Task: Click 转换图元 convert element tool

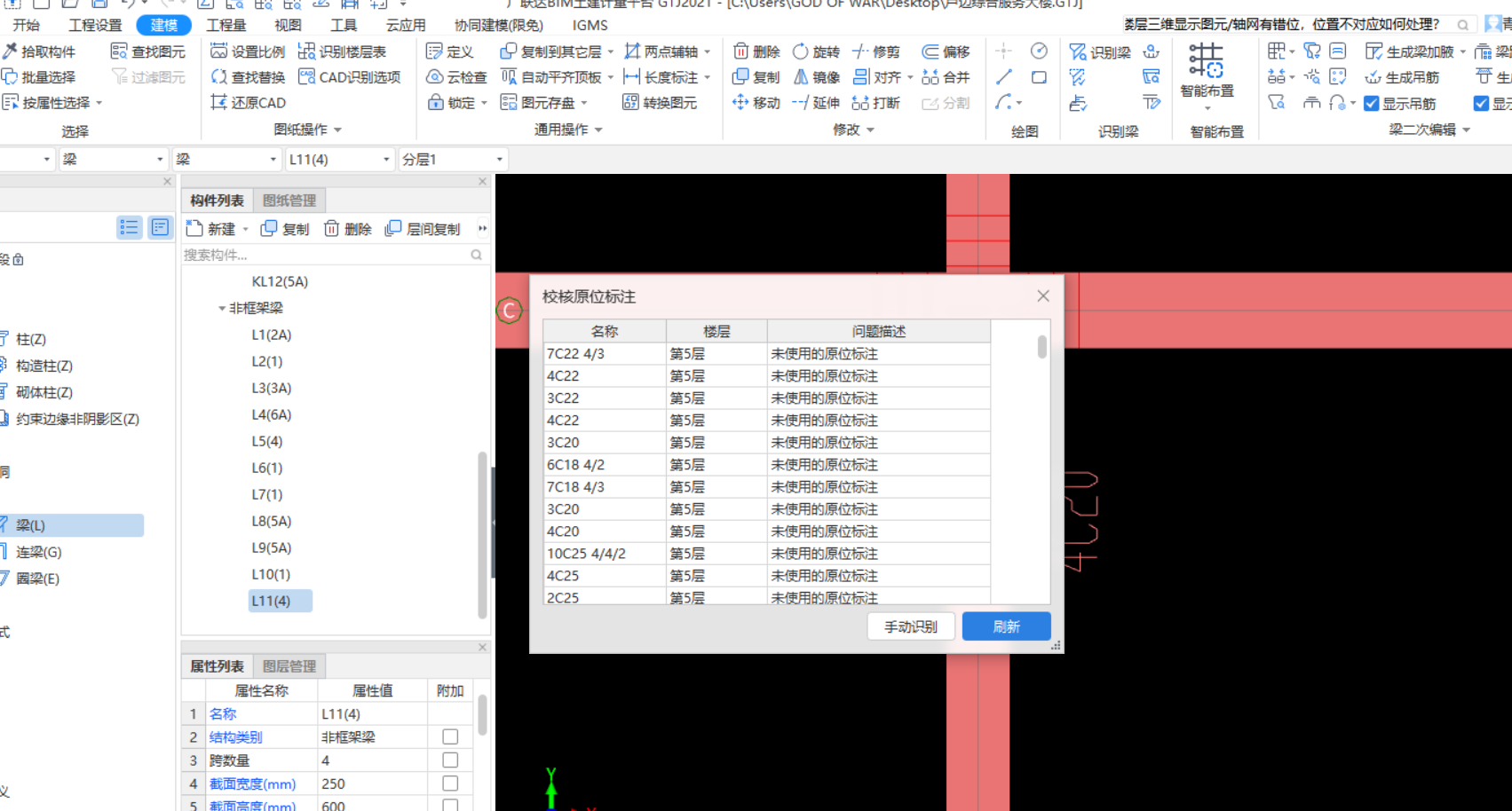Action: click(661, 103)
